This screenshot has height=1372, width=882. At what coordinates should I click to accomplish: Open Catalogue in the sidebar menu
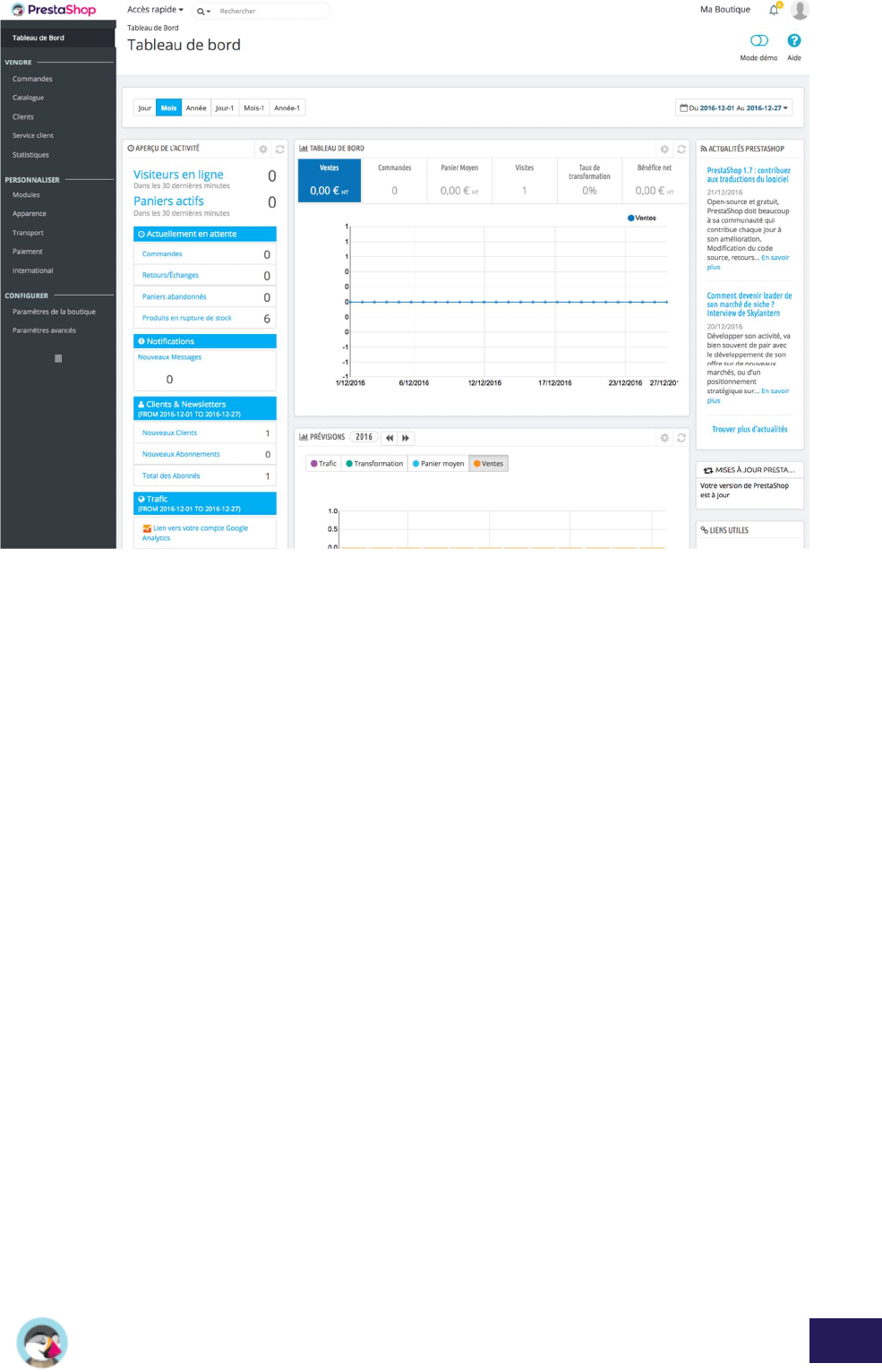(x=29, y=98)
